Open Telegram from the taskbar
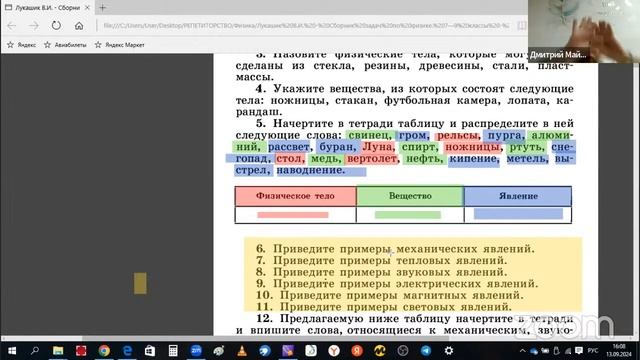Viewport: 640px width, 360px height. (x=426, y=351)
